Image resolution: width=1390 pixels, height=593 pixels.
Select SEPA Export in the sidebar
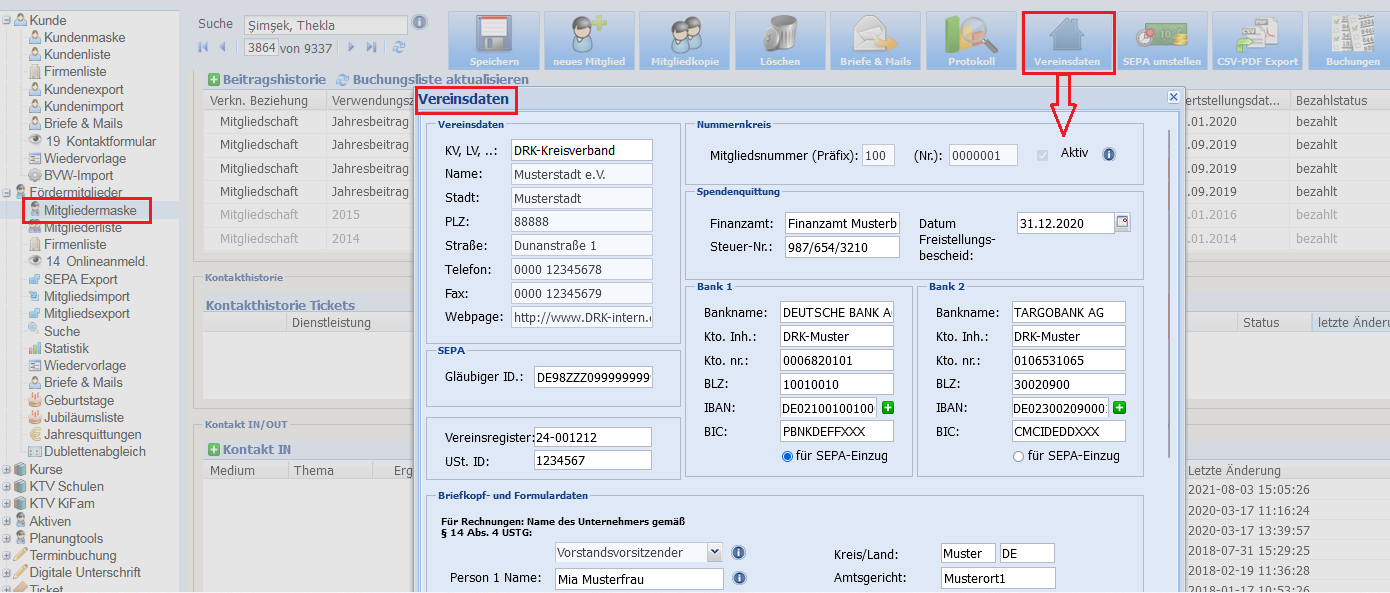(81, 279)
